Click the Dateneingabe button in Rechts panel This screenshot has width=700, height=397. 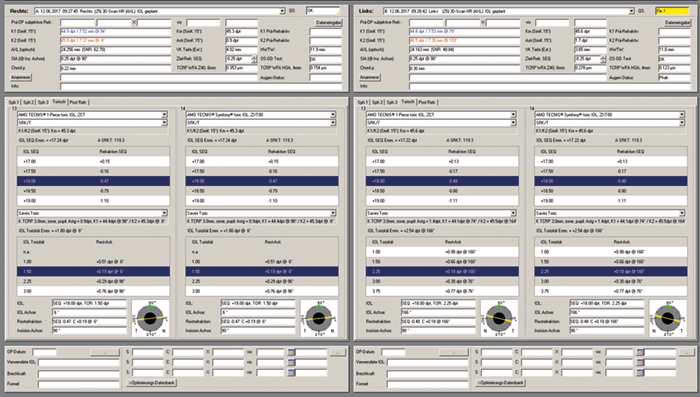click(329, 22)
